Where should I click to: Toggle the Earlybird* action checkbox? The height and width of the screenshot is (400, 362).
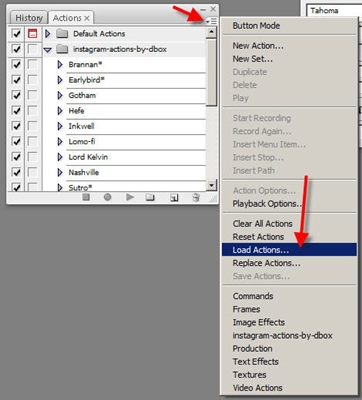tap(16, 80)
